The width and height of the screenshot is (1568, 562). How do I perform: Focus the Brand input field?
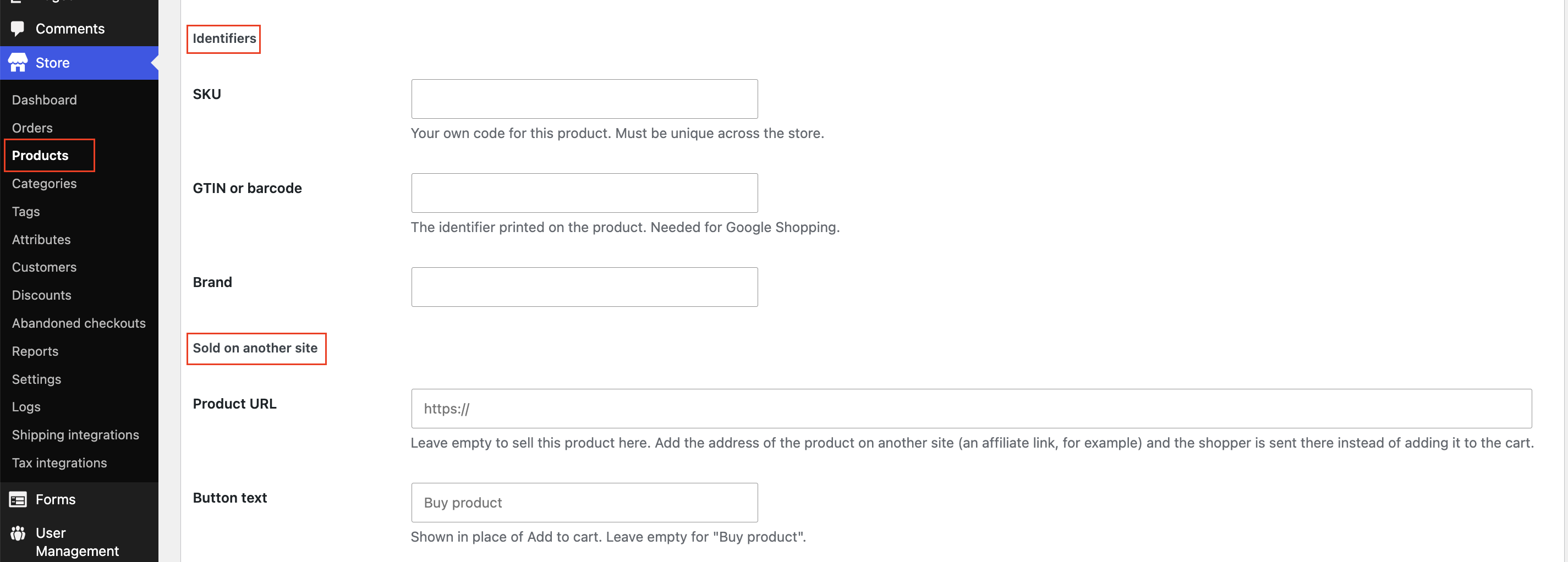tap(584, 287)
